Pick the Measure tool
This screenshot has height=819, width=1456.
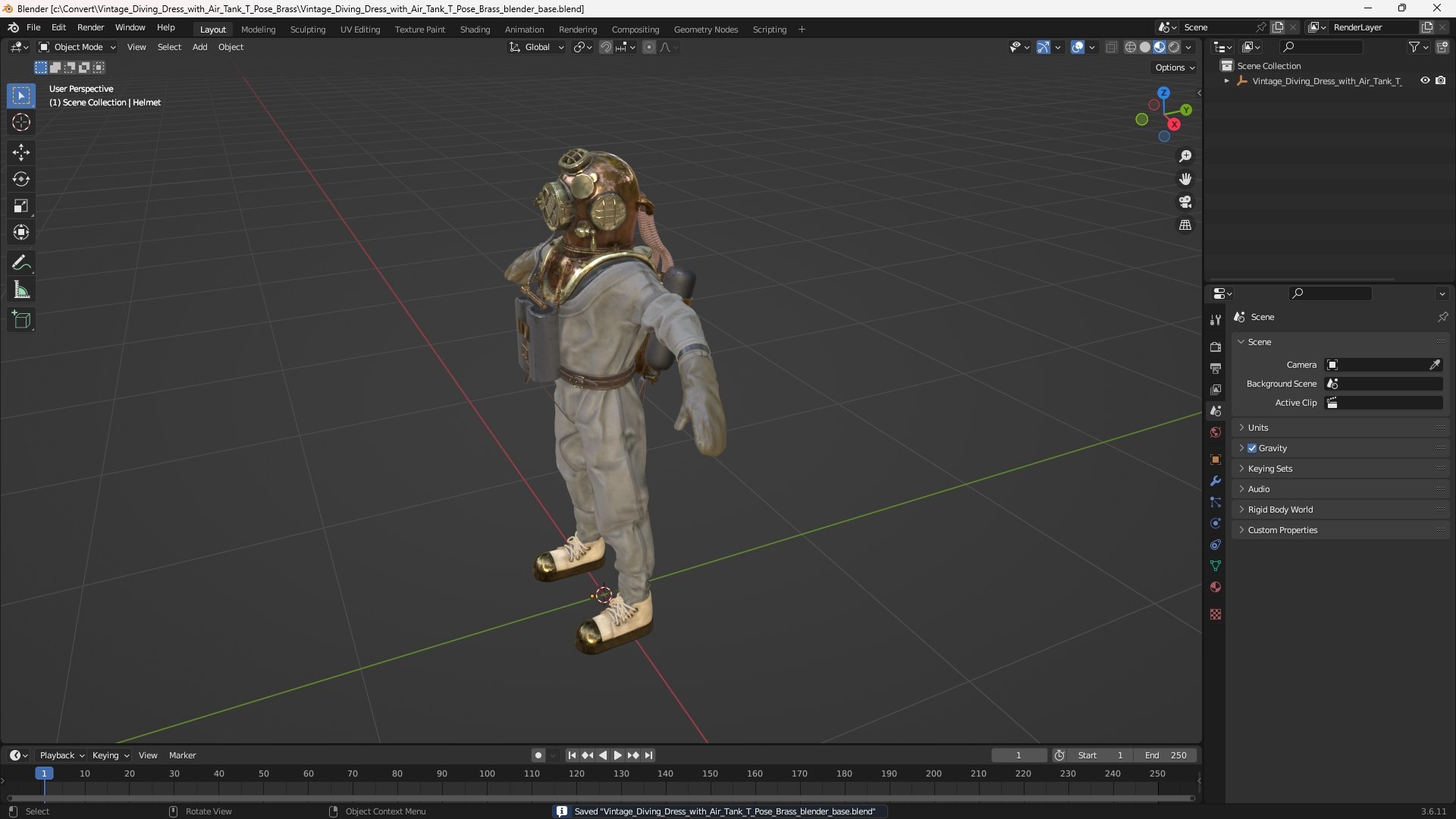21,290
